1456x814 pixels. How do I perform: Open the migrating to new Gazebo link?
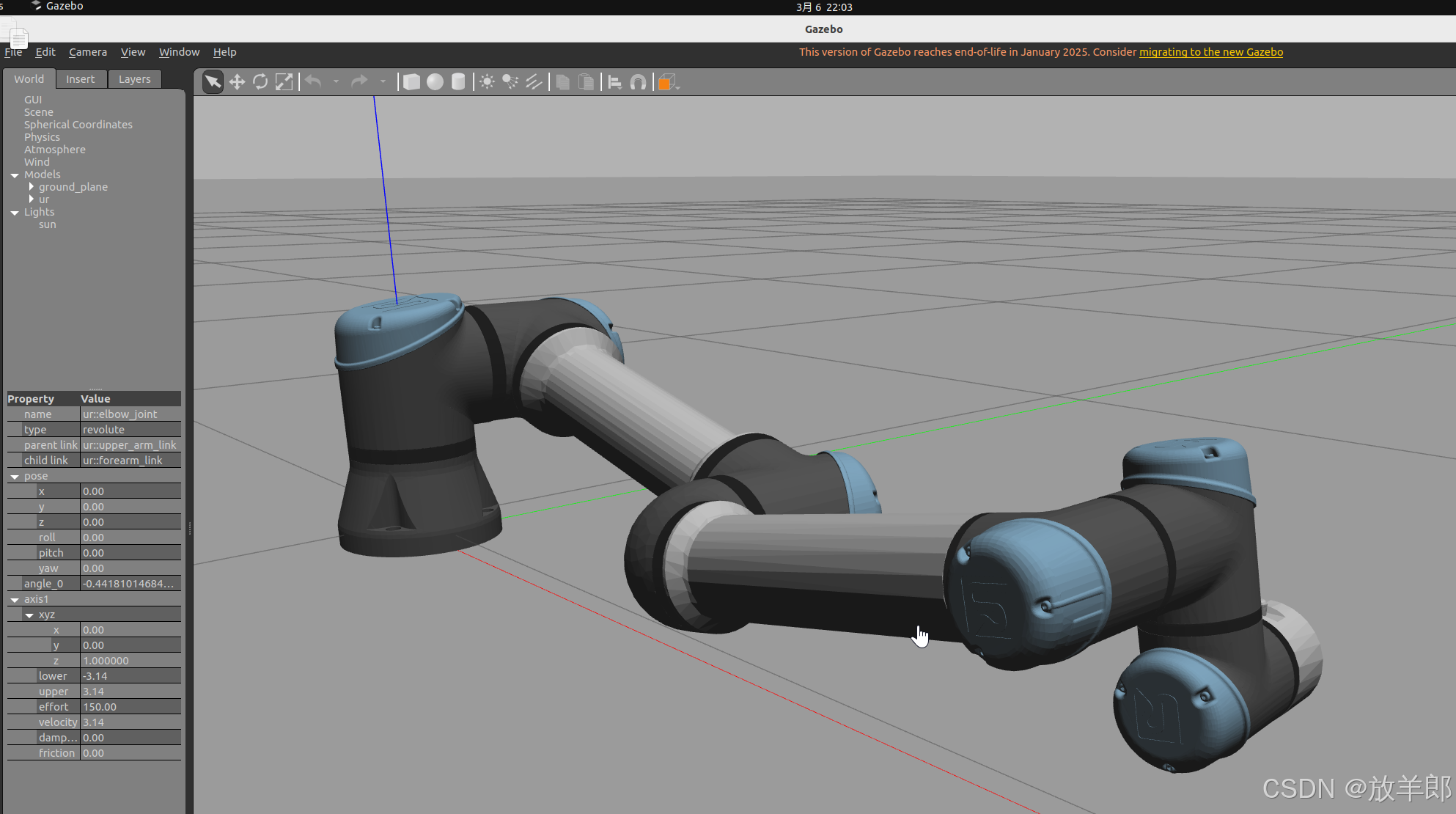(x=1210, y=52)
